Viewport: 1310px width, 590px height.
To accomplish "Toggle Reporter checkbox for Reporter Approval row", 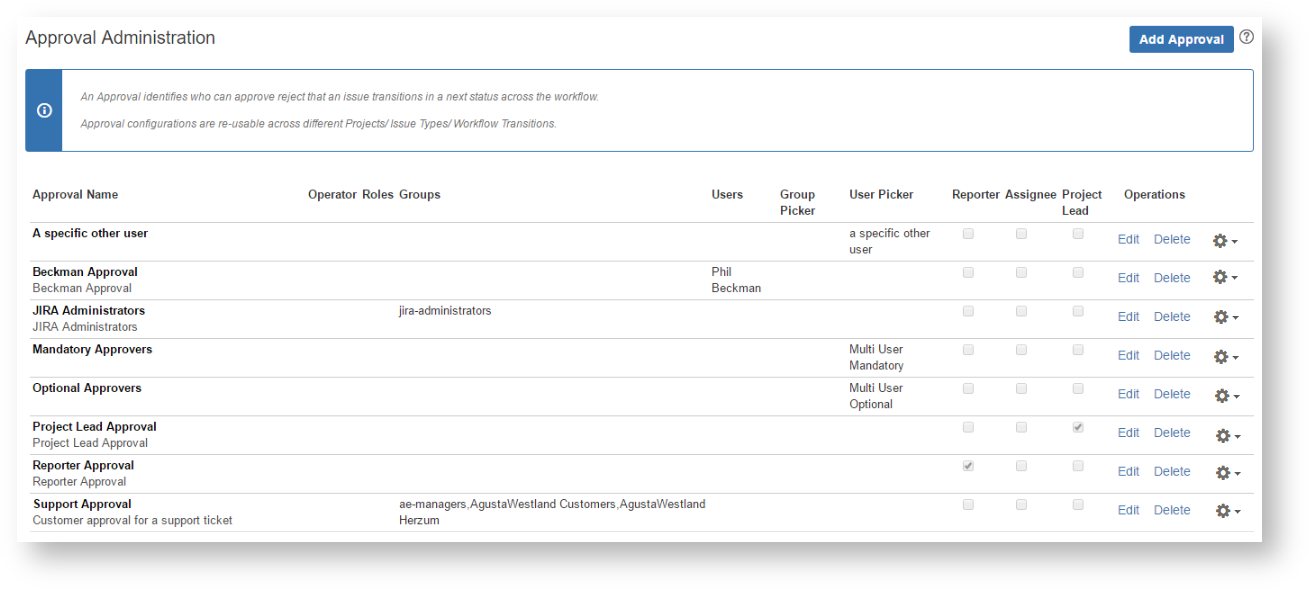I will [968, 466].
